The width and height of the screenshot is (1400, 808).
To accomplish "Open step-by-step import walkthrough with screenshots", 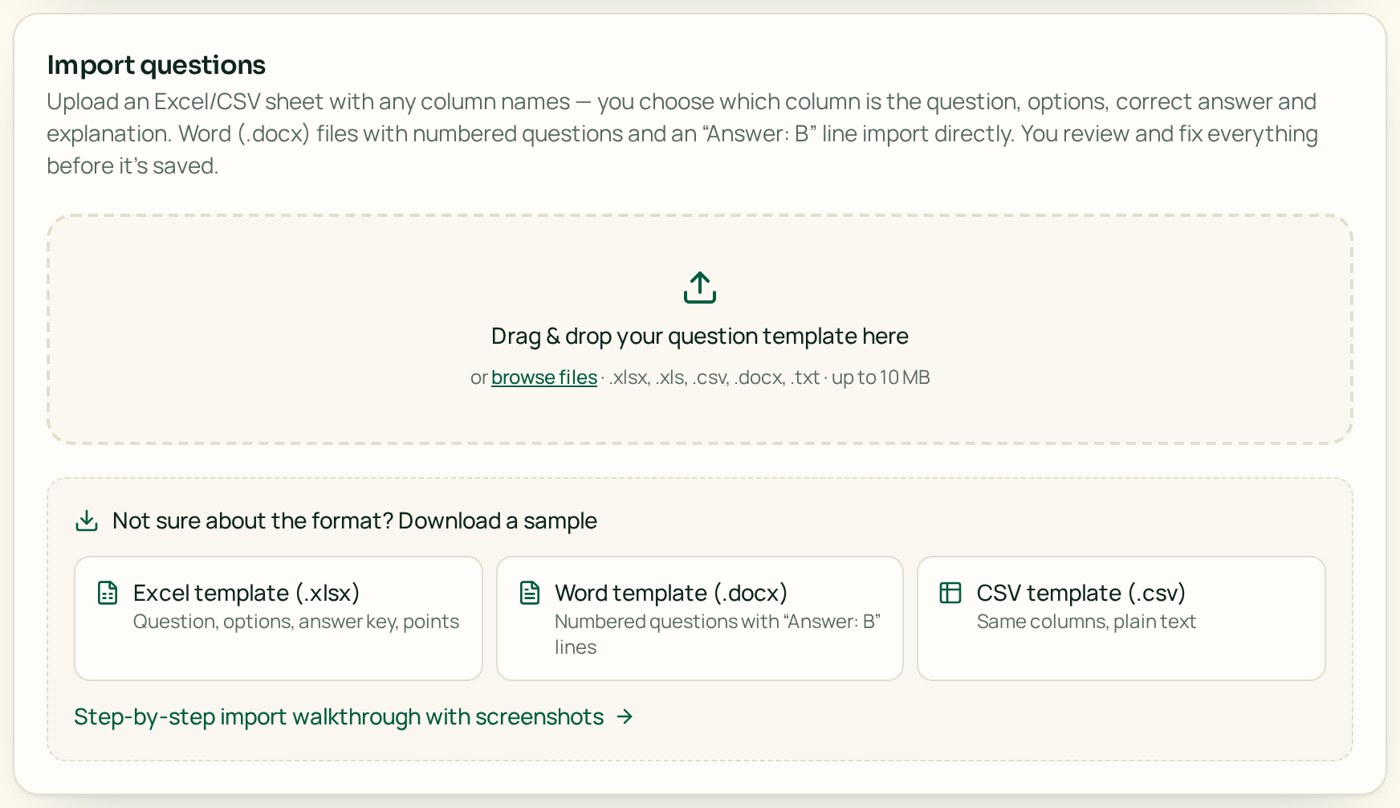I will tap(354, 717).
